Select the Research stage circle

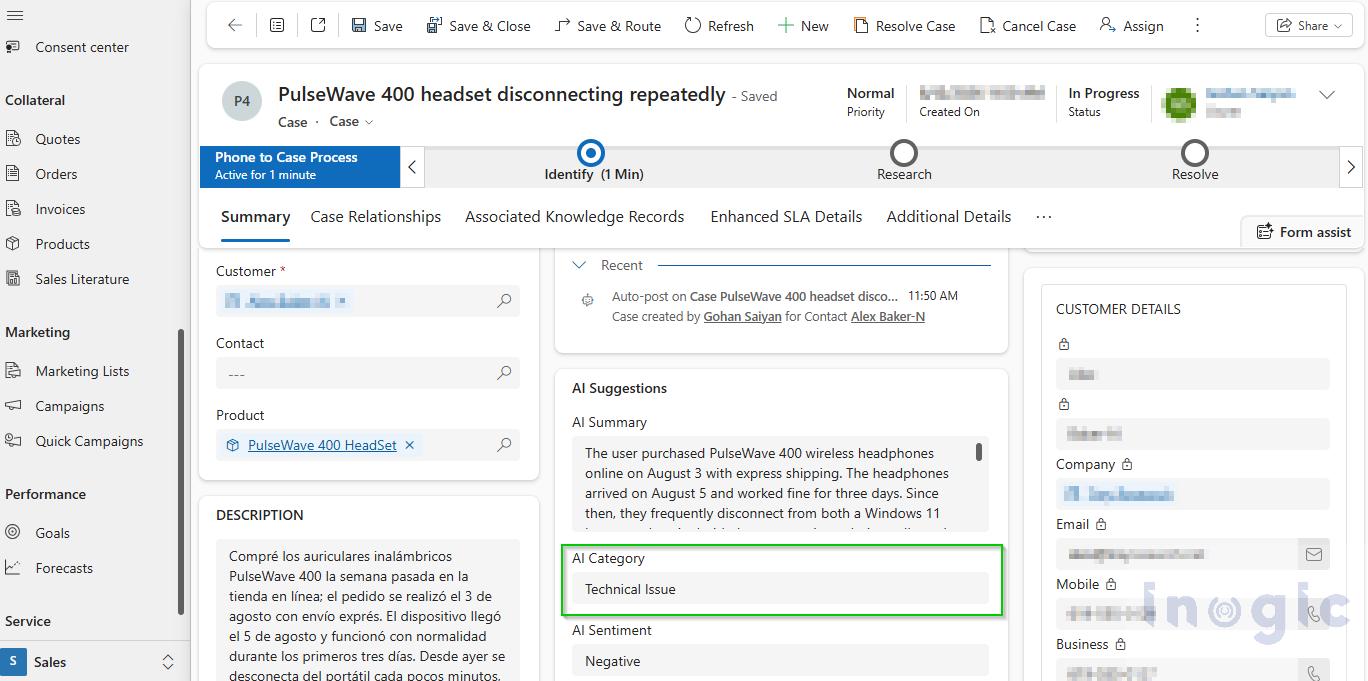pyautogui.click(x=904, y=153)
